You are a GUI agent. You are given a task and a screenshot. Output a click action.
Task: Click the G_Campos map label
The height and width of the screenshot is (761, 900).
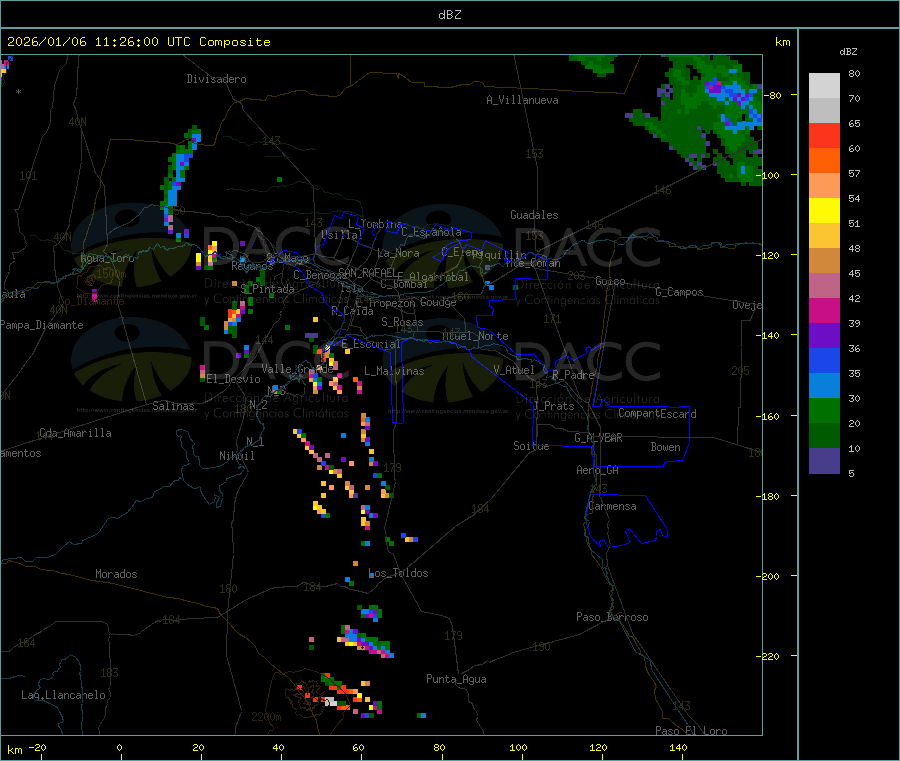679,292
